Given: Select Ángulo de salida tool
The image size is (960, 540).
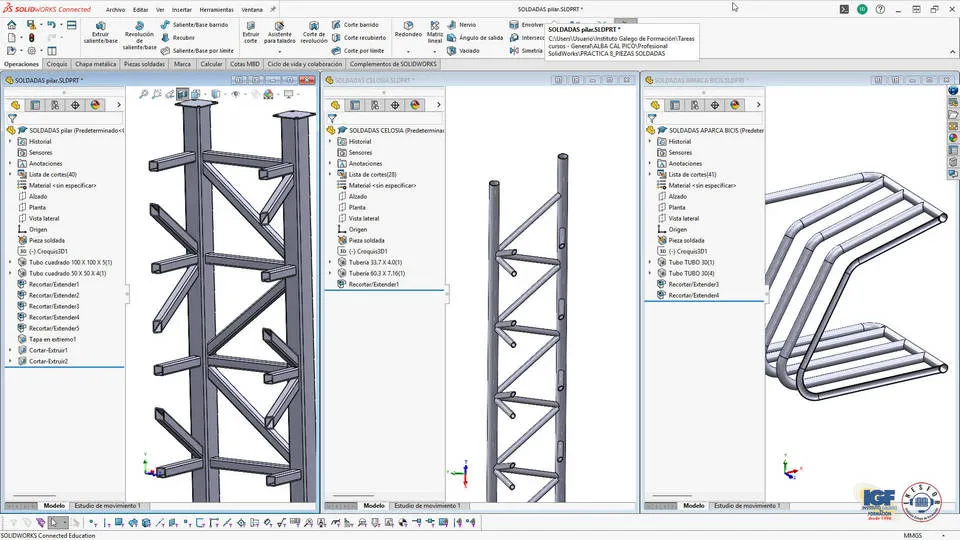Looking at the screenshot, I should [475, 37].
